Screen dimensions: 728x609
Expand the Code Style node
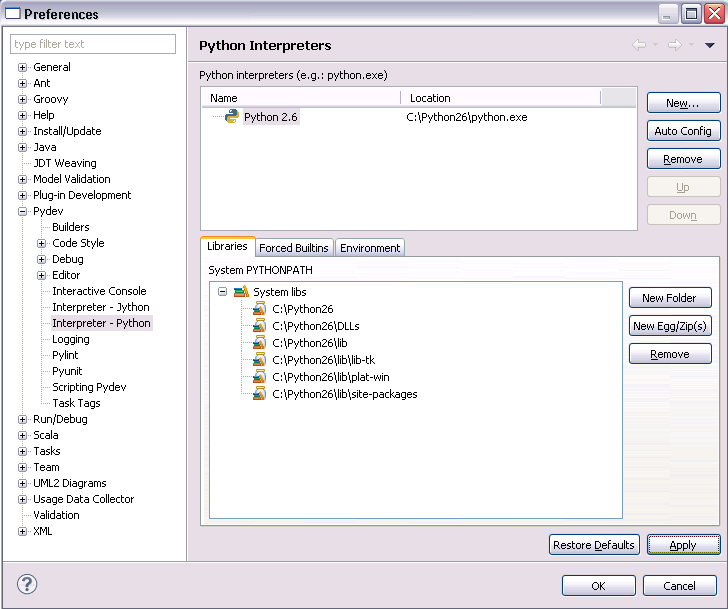(x=41, y=243)
